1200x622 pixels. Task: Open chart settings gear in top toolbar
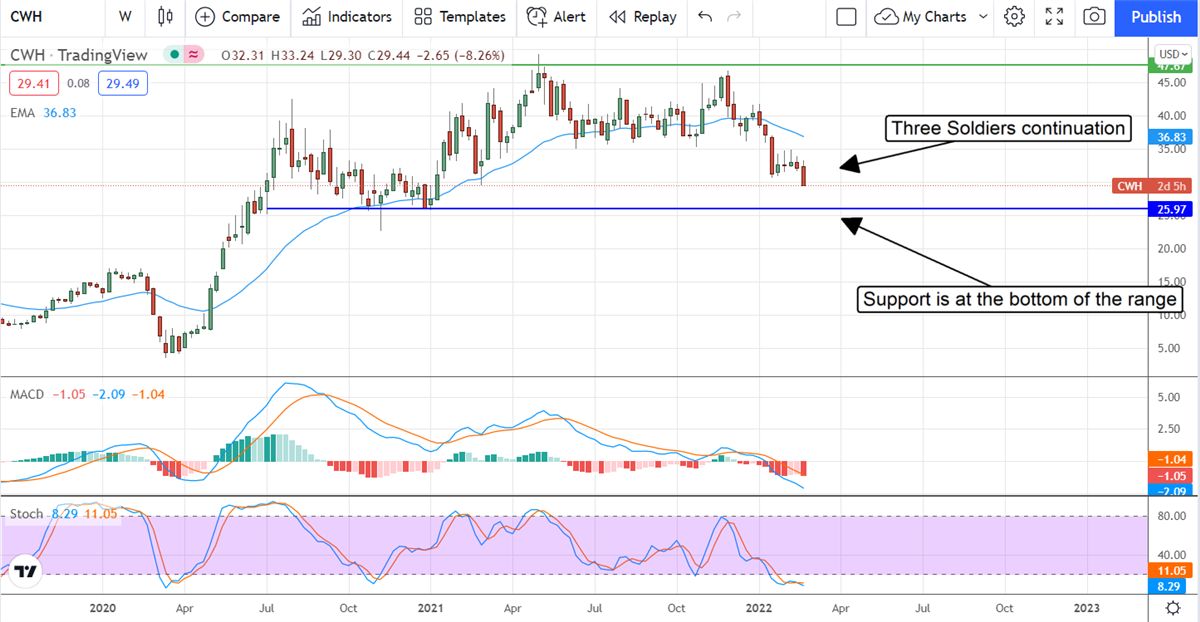[x=1015, y=16]
